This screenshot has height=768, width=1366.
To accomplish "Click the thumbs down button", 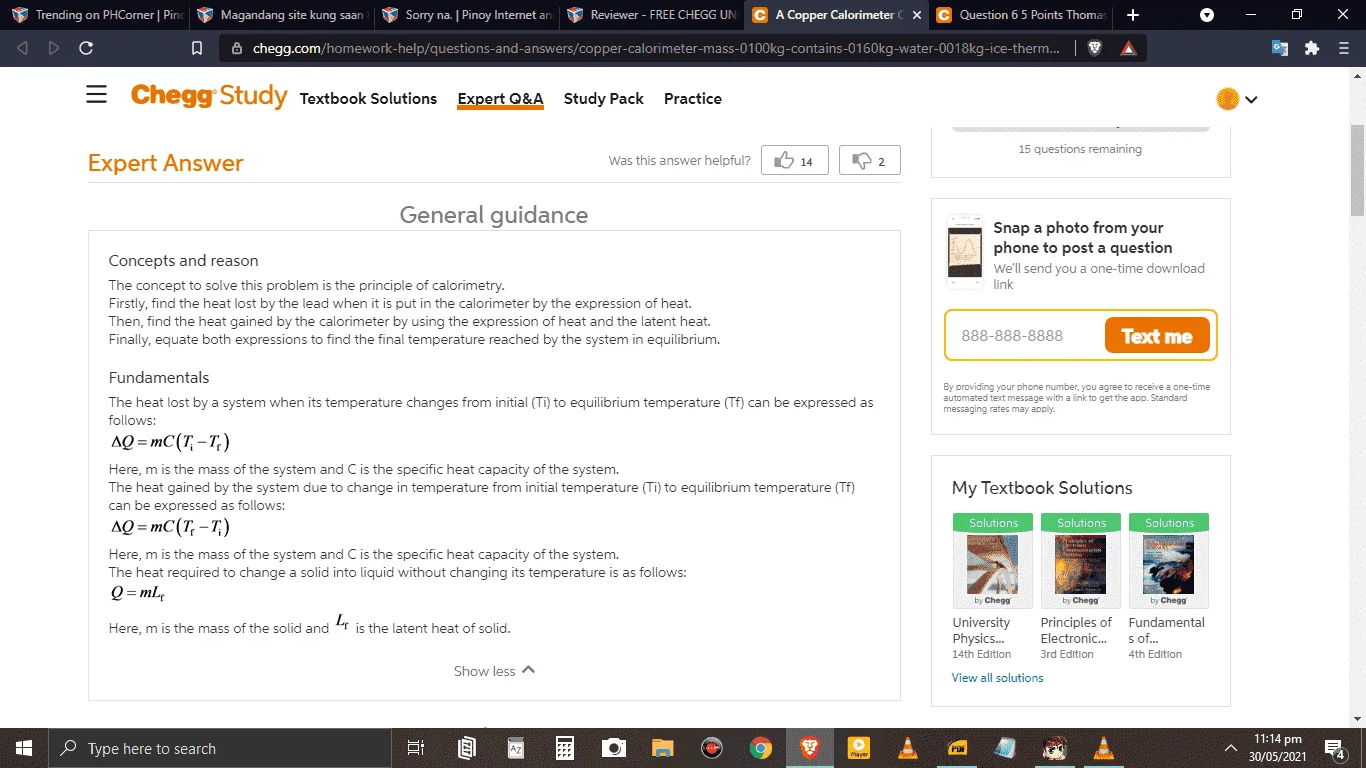I will pyautogui.click(x=869, y=161).
